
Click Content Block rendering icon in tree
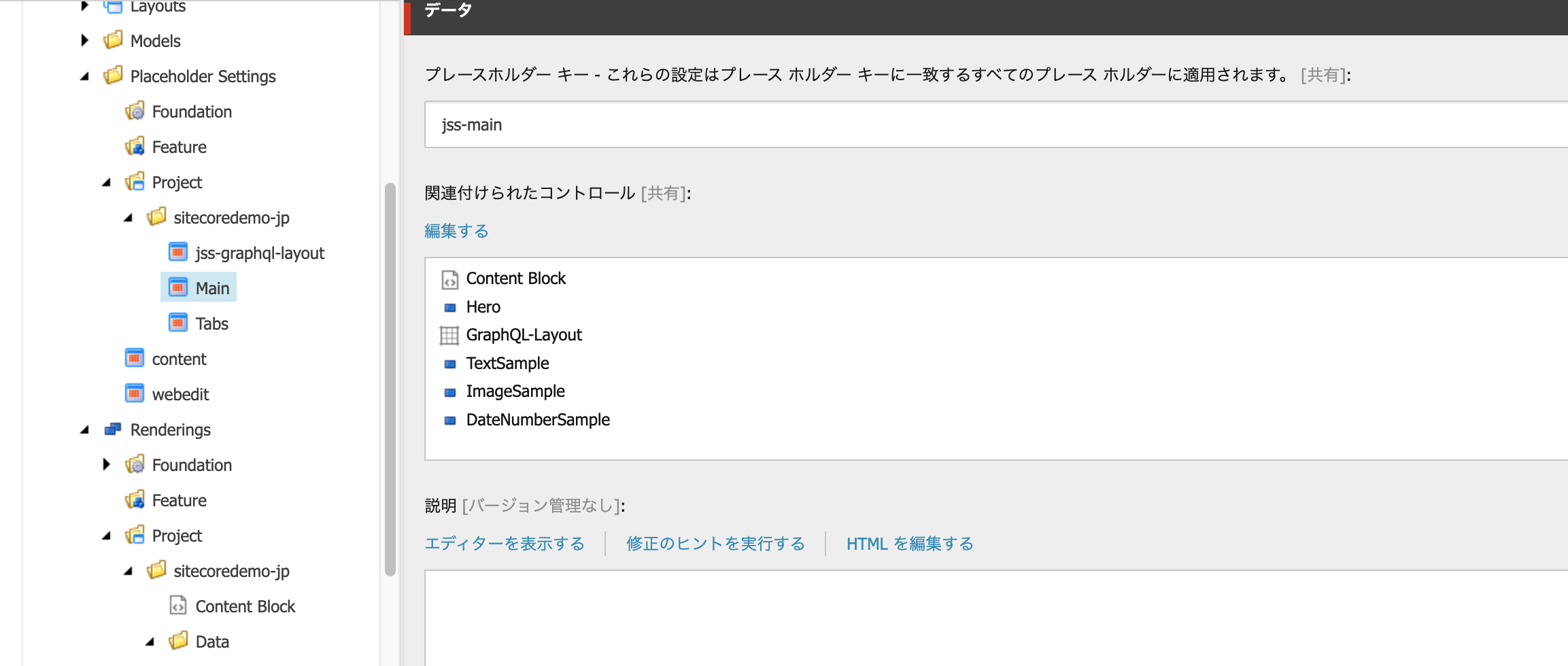click(178, 606)
